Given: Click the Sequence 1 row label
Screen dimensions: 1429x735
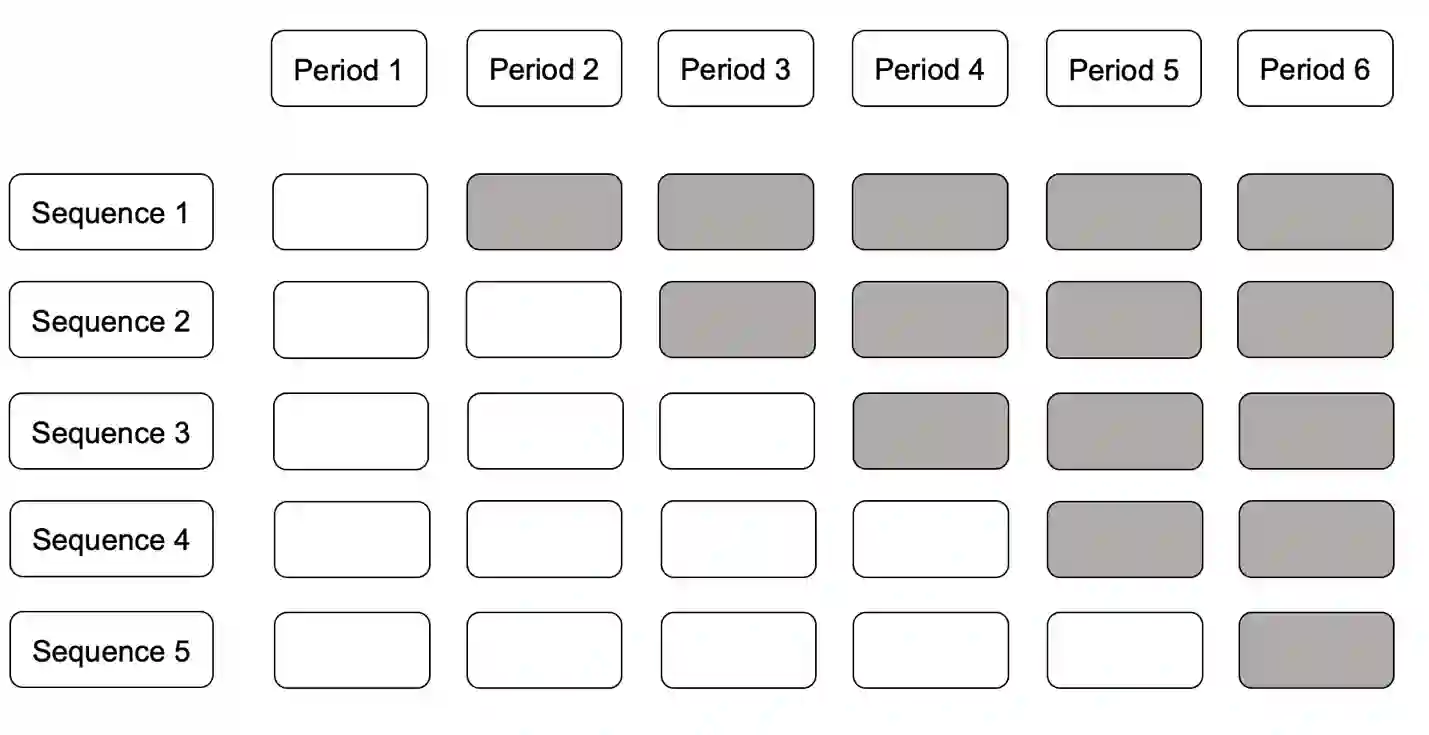Looking at the screenshot, I should tap(111, 212).
